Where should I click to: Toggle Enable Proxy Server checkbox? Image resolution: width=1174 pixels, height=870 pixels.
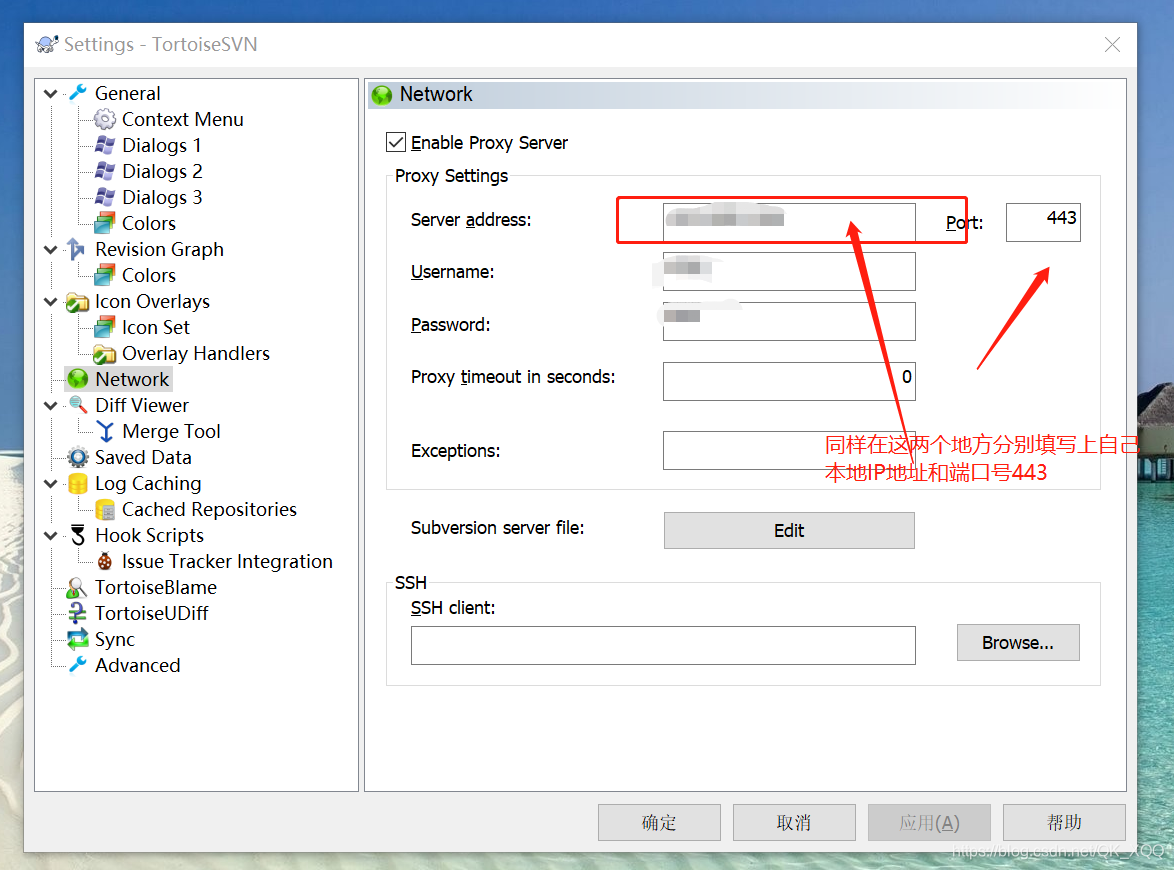pyautogui.click(x=396, y=142)
